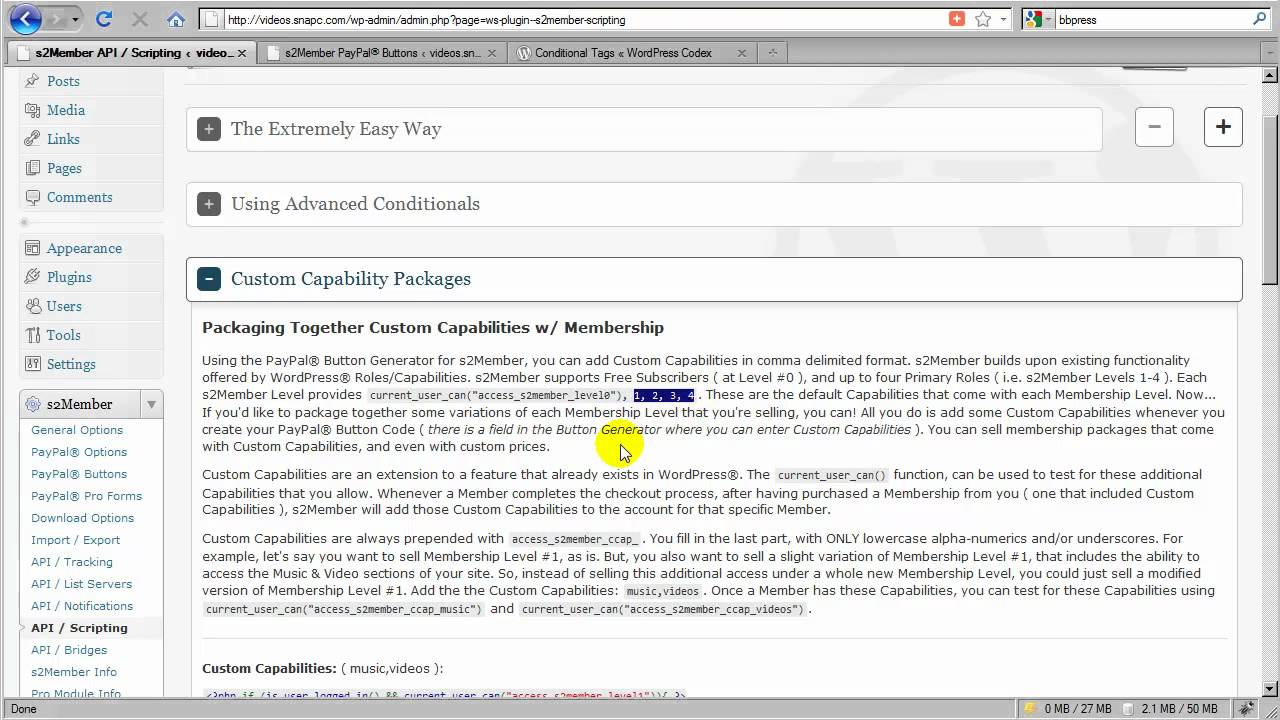The width and height of the screenshot is (1280, 720).
Task: Bookmark this page with the star icon
Action: (x=983, y=19)
